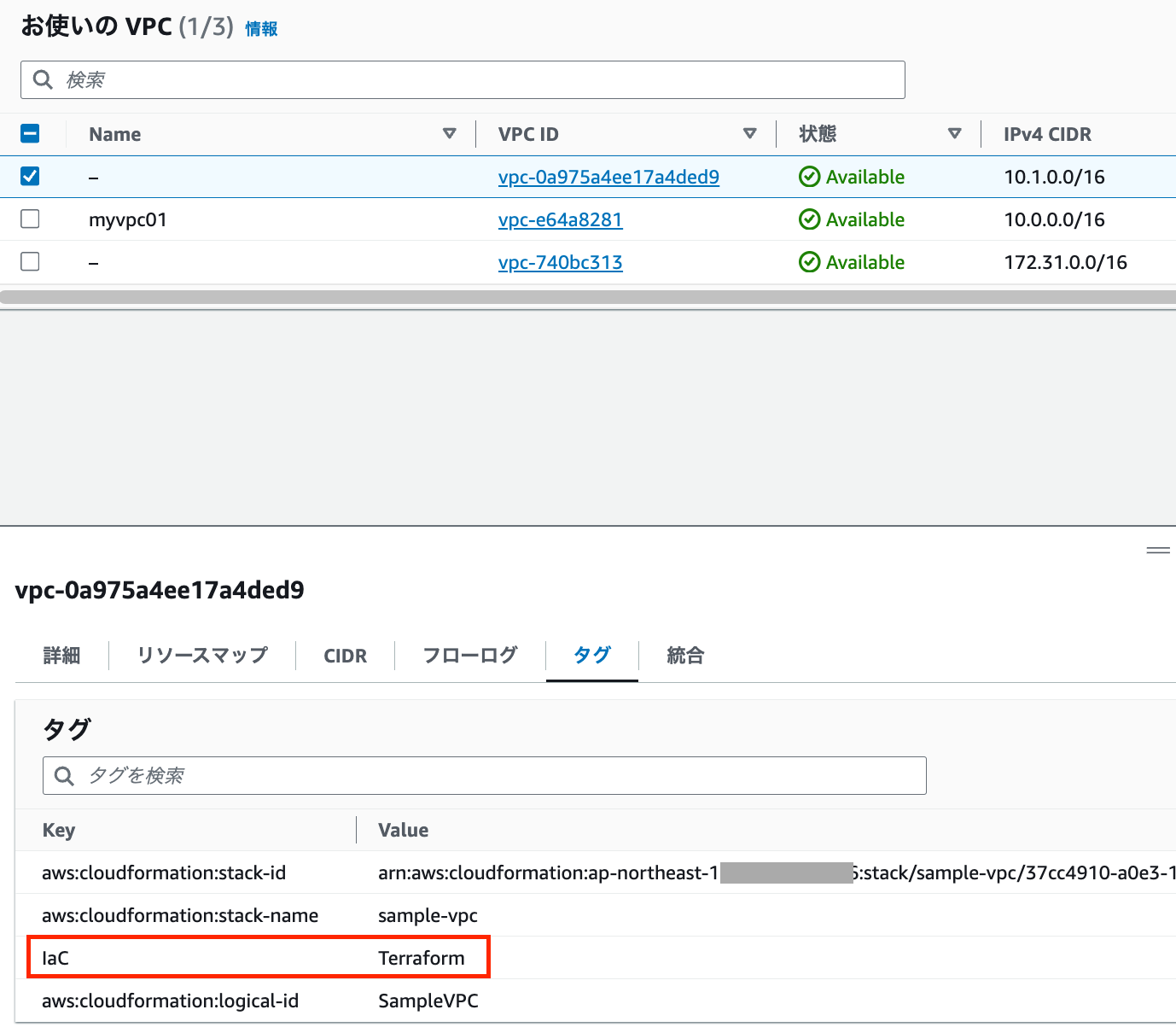Switch to the 統合 tab
The image size is (1176, 1033).
coord(685,655)
